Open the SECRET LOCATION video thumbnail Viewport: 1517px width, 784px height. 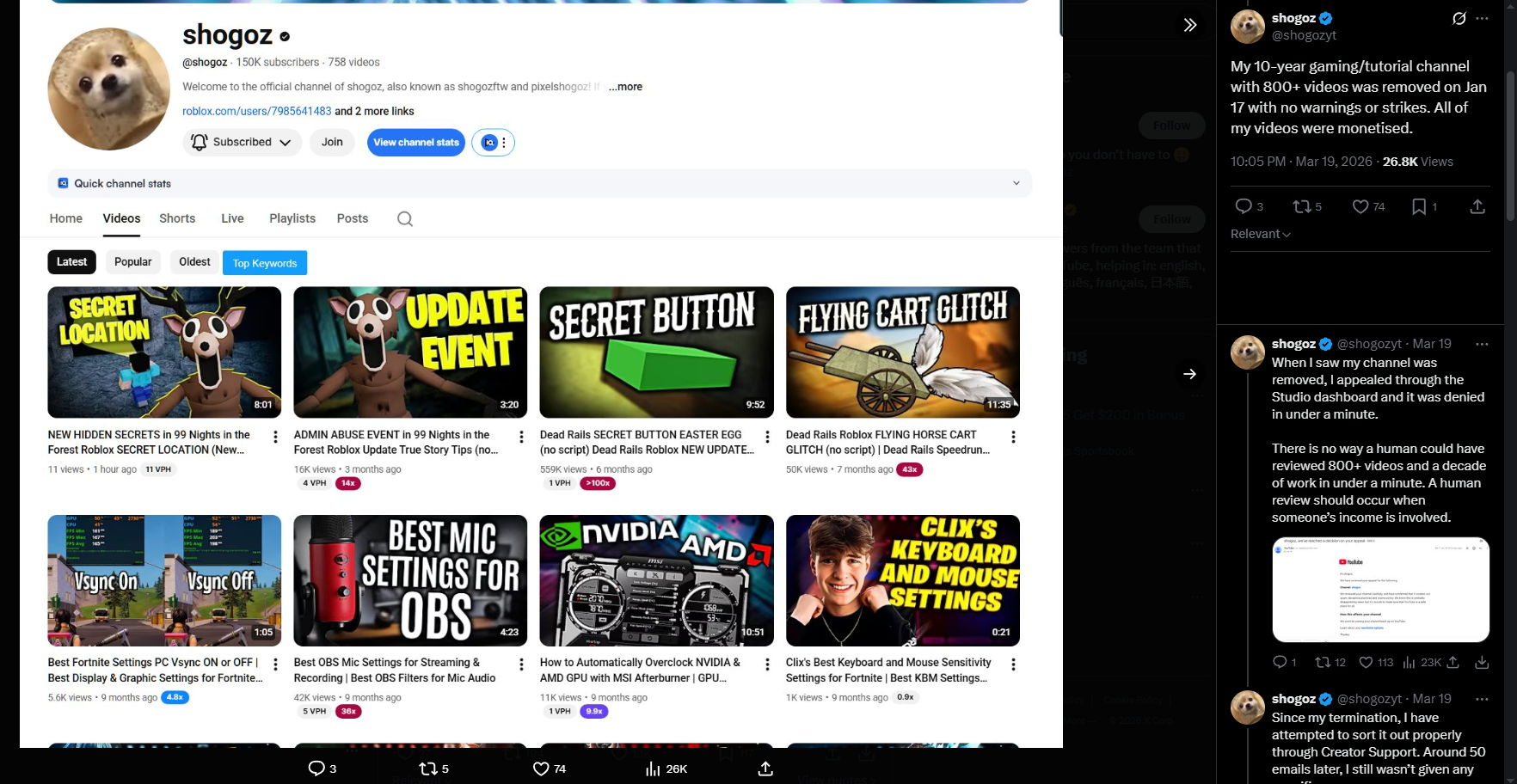[x=164, y=352]
